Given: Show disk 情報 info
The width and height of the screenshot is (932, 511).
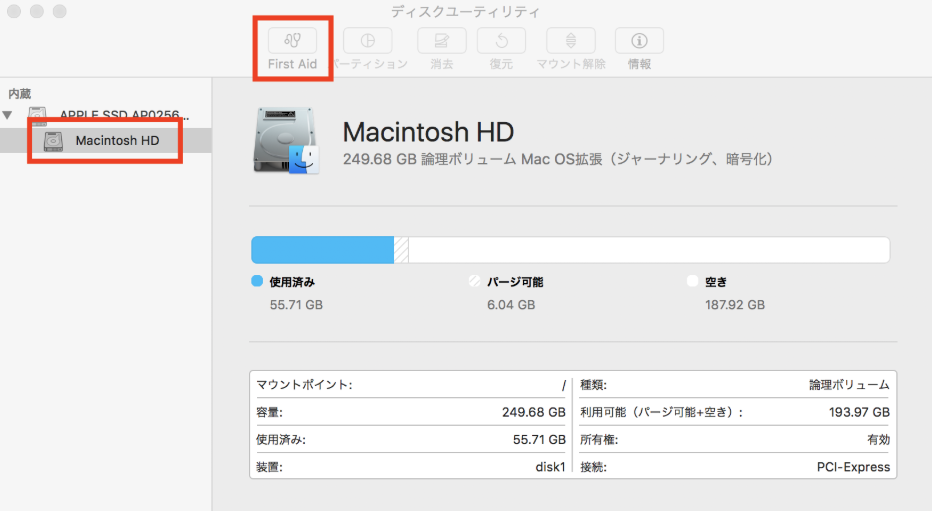Looking at the screenshot, I should click(x=639, y=40).
